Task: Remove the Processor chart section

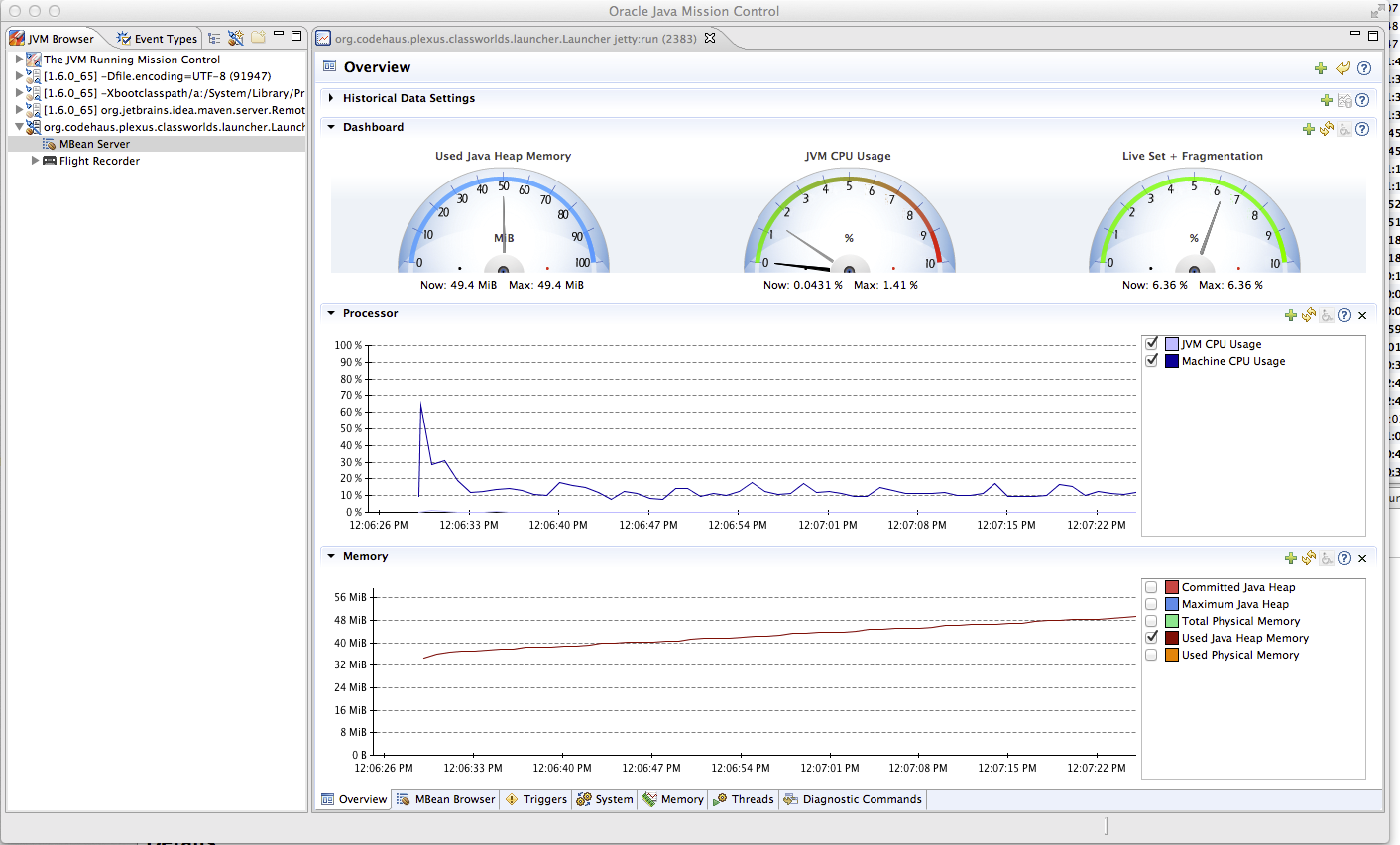Action: pos(1362,315)
